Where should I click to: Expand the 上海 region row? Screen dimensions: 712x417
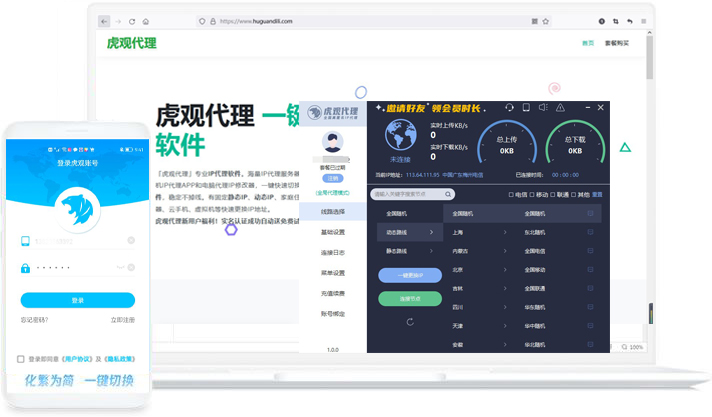(x=479, y=232)
